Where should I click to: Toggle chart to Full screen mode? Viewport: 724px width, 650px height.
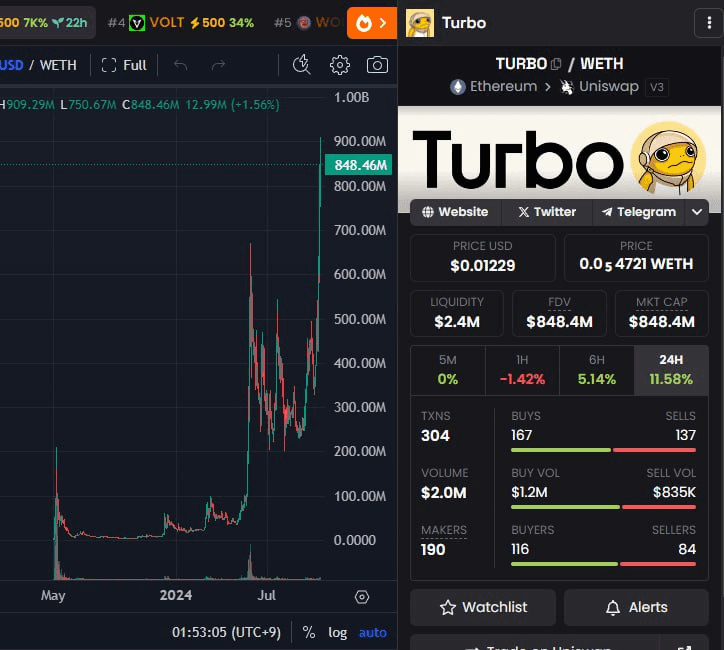tap(124, 65)
